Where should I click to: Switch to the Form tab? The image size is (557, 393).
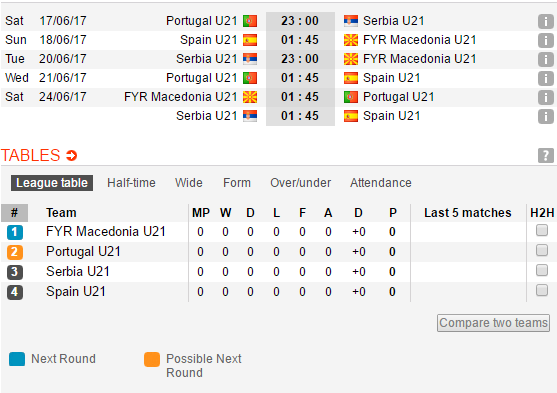(237, 183)
